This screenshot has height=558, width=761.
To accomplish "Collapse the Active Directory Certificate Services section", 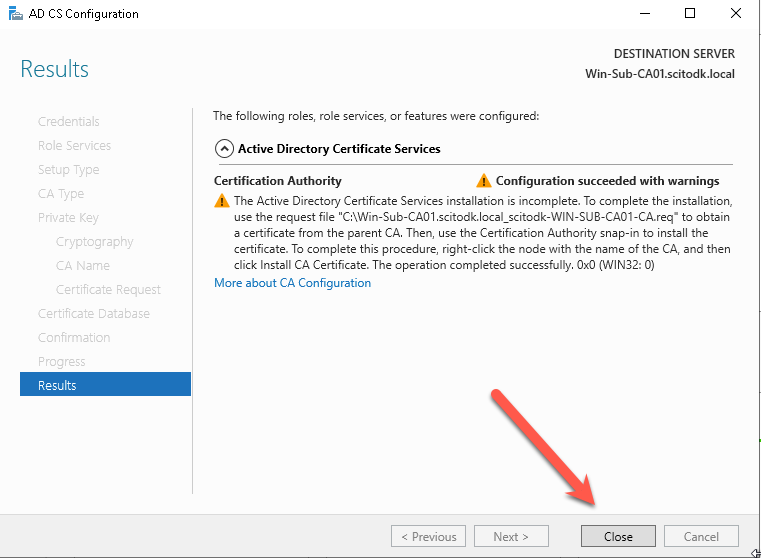I will click(x=224, y=148).
